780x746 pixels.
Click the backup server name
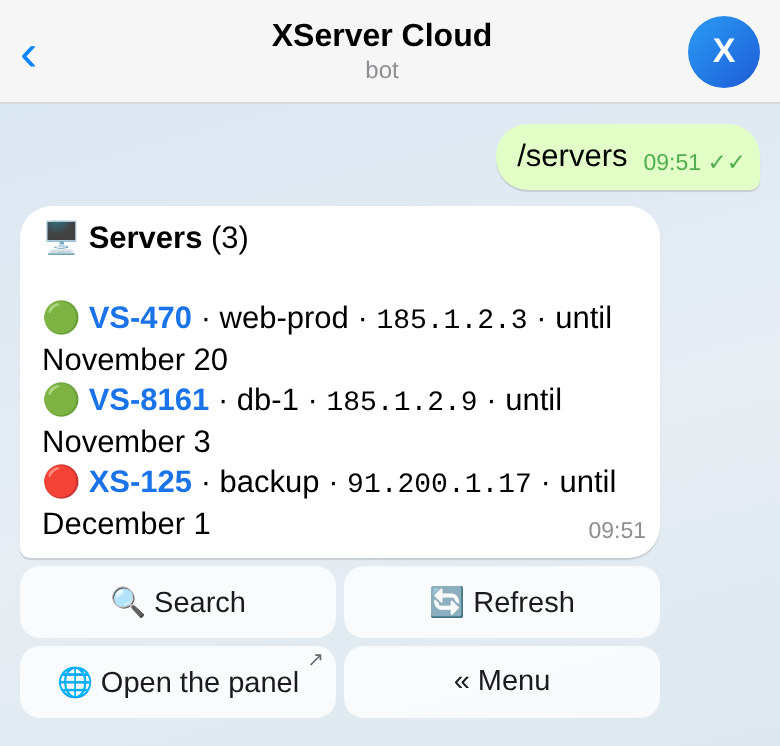click(269, 482)
